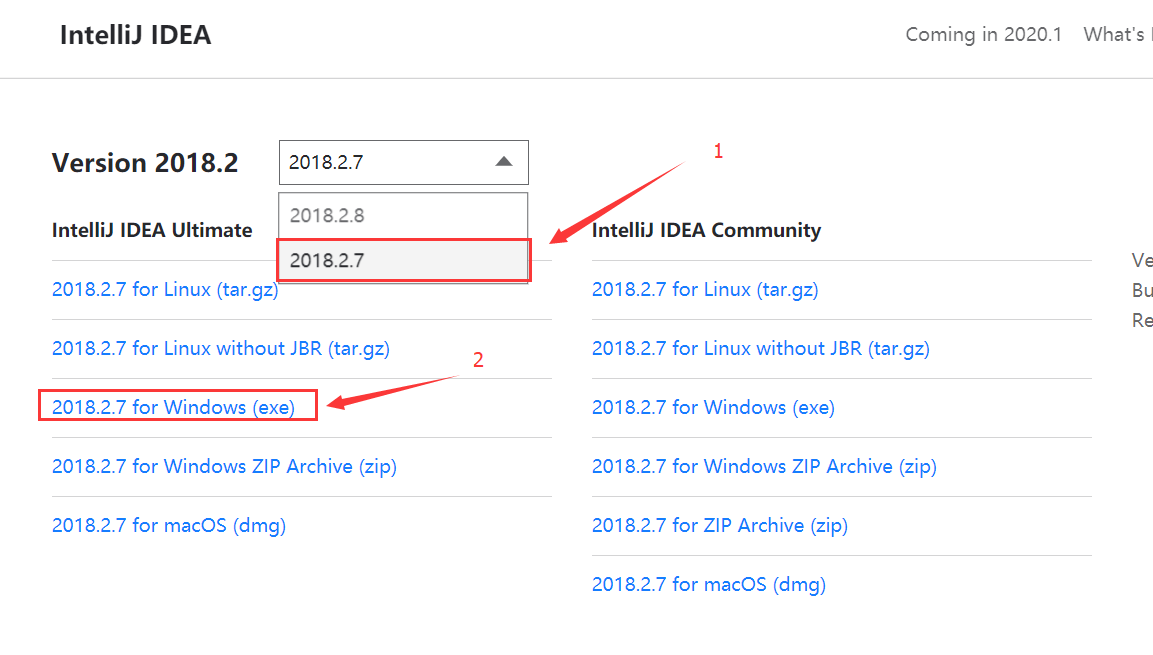Open the IntelliJ IDEA home link
1153x655 pixels.
coord(135,35)
